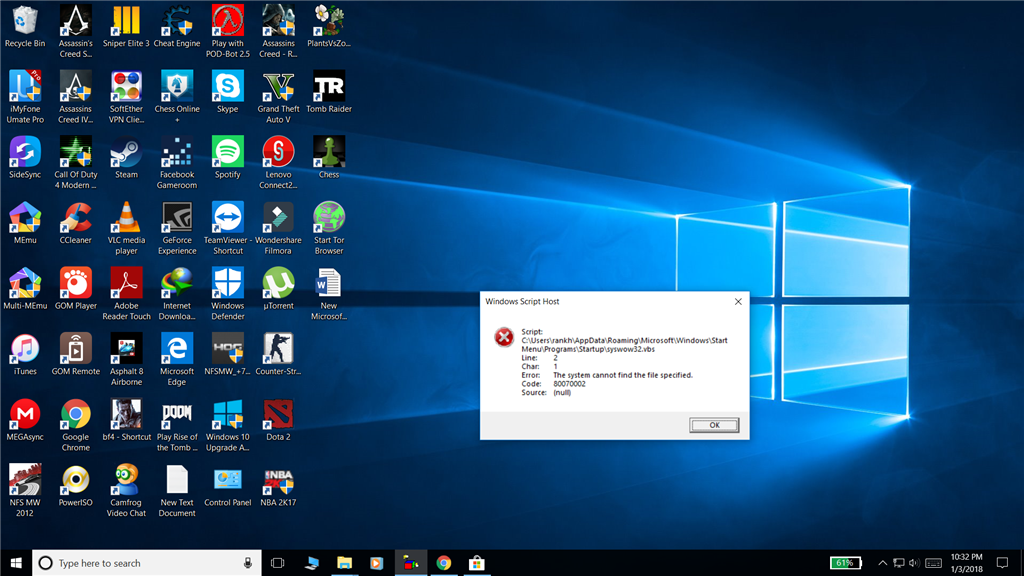Select the Internet Download Manager icon

click(x=177, y=293)
